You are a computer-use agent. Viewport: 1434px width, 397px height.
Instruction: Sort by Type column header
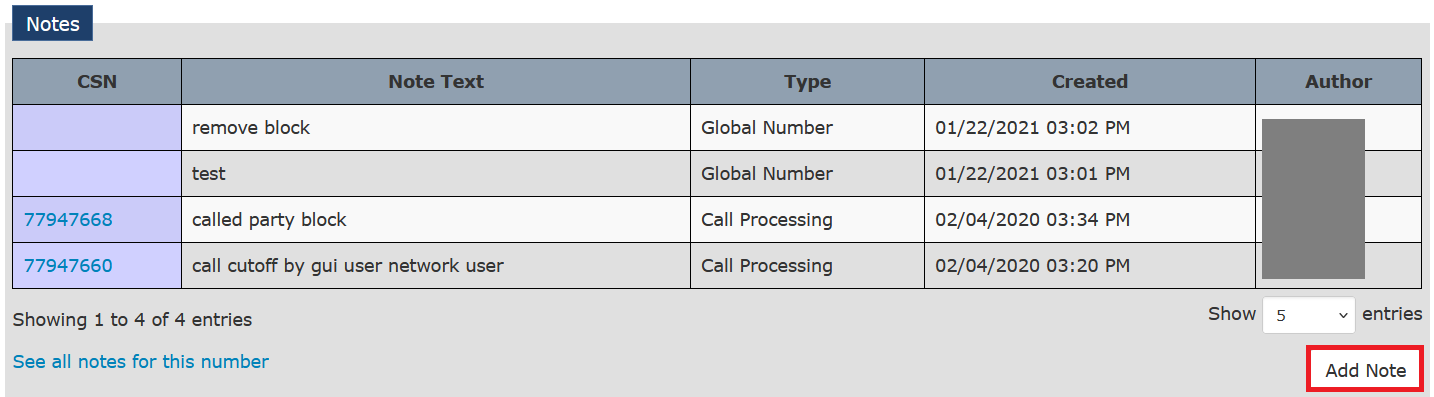(x=807, y=82)
